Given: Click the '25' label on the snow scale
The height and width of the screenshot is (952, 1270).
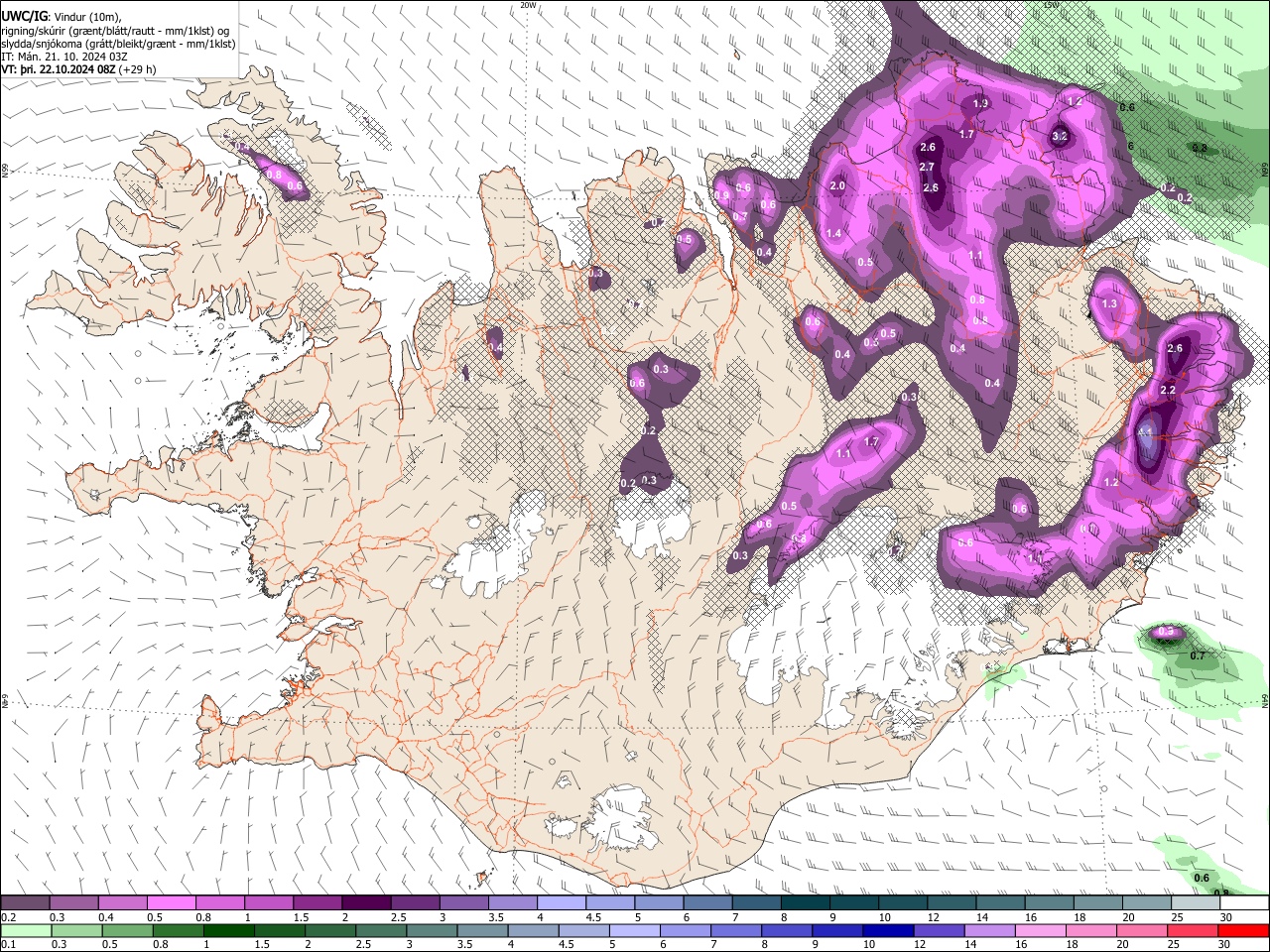Looking at the screenshot, I should (1178, 917).
